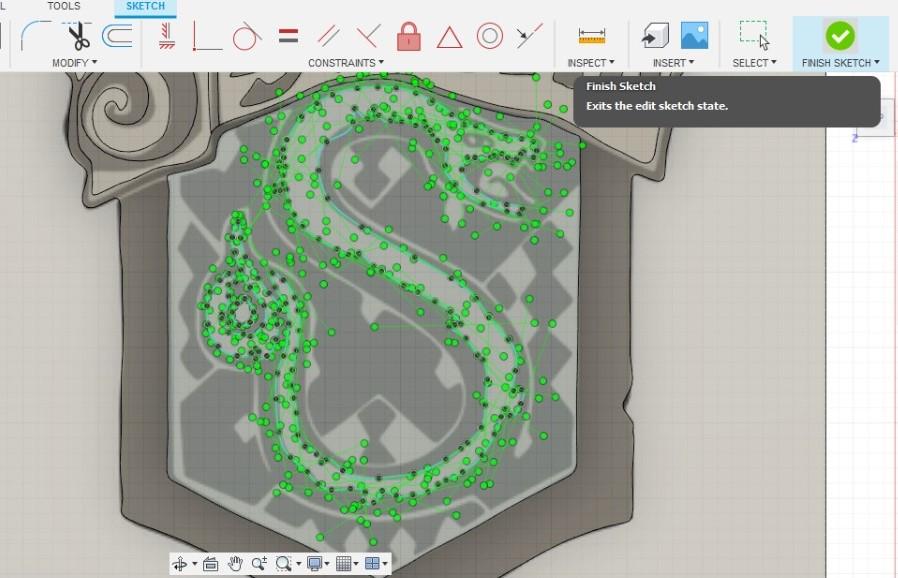Select the Fillet tool
Screen dimensions: 898x578
tap(36, 36)
